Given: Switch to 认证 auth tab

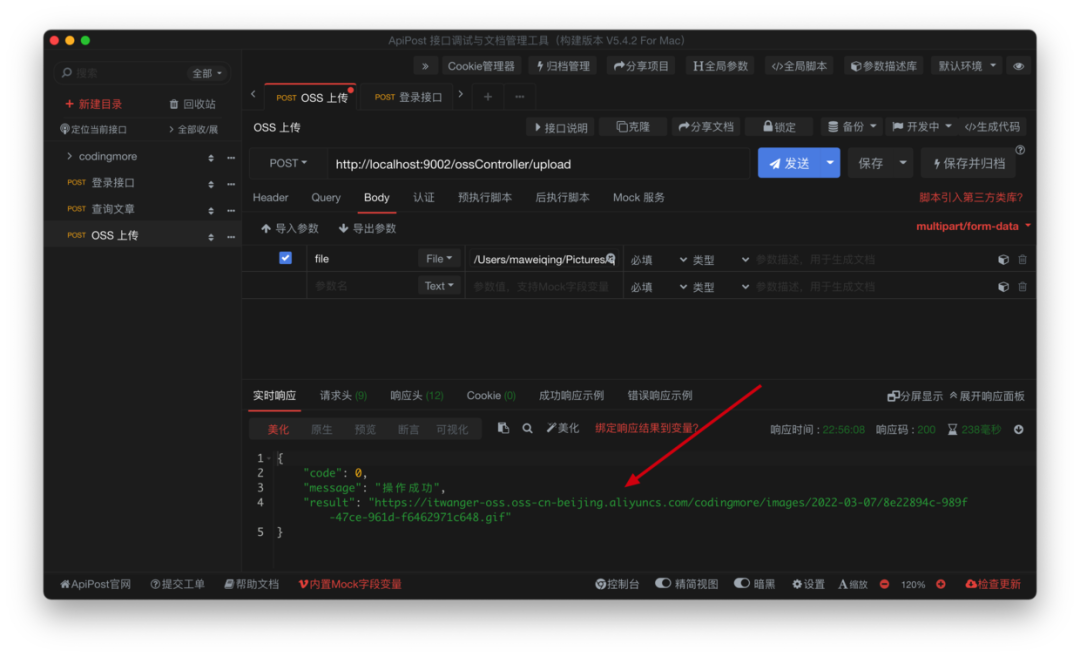Looking at the screenshot, I should (x=424, y=198).
